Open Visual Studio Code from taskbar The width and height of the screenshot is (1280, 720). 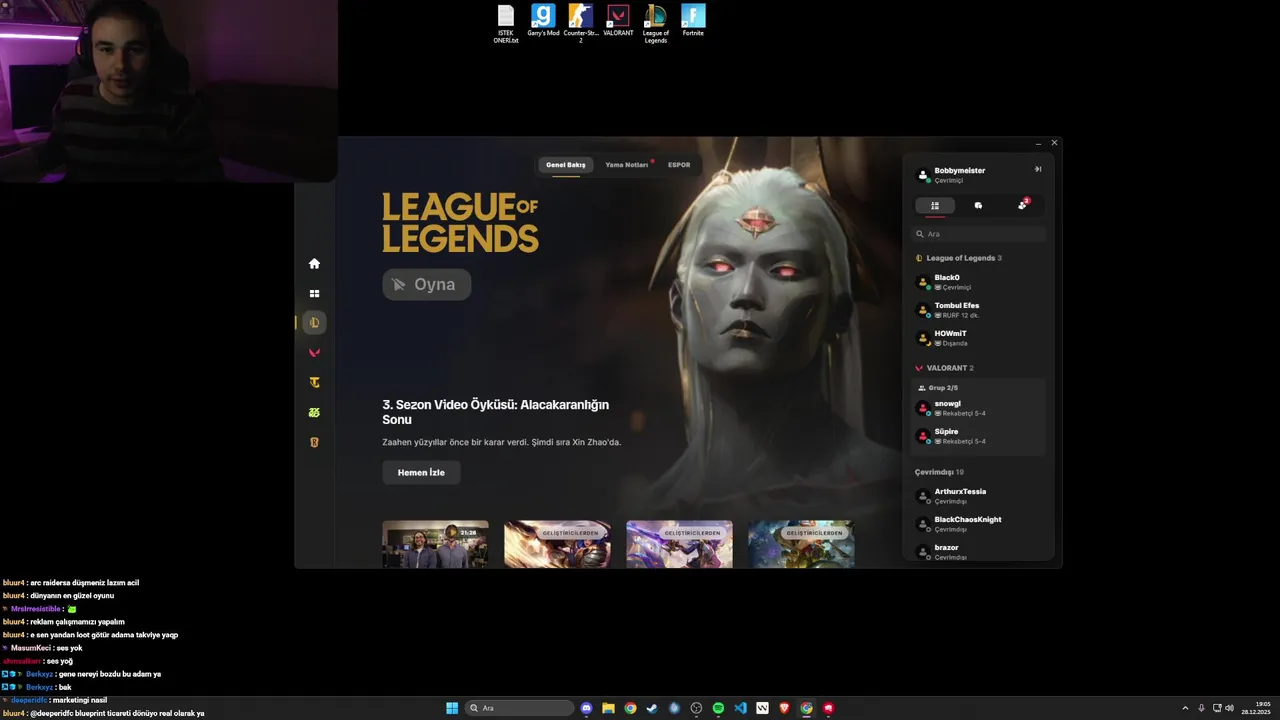click(x=740, y=708)
